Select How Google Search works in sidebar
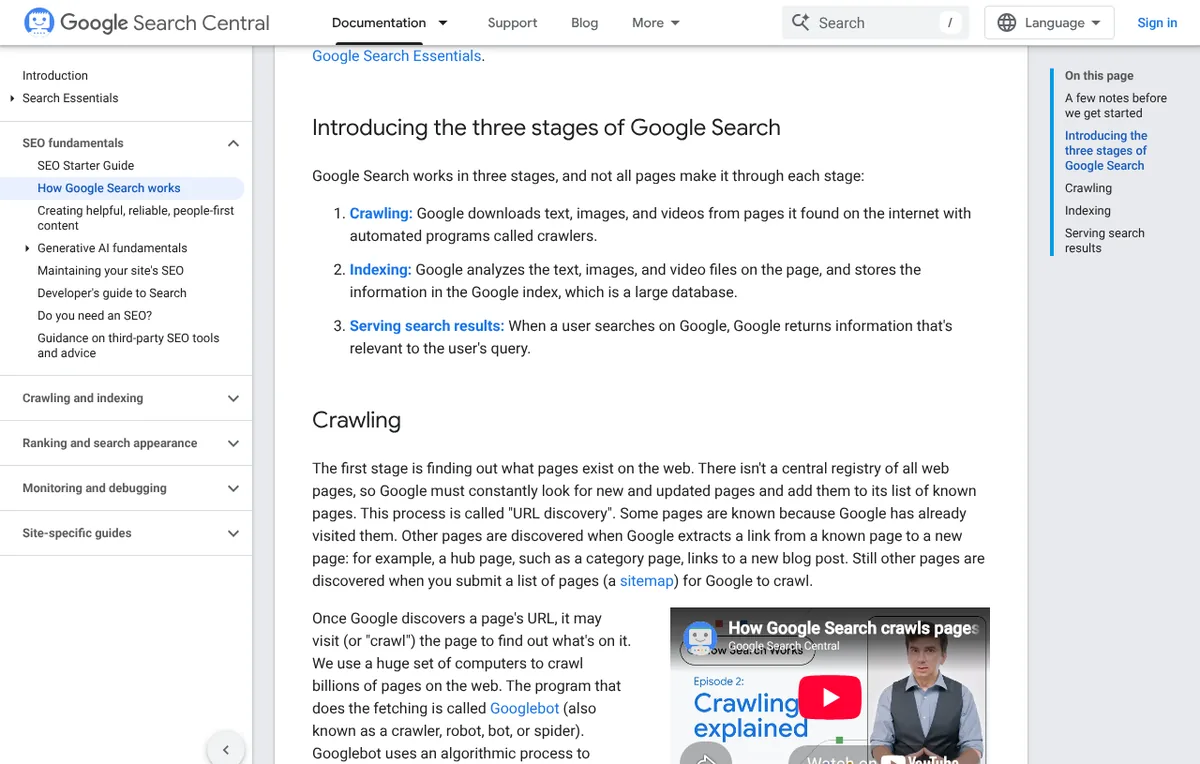1200x764 pixels. pyautogui.click(x=109, y=188)
